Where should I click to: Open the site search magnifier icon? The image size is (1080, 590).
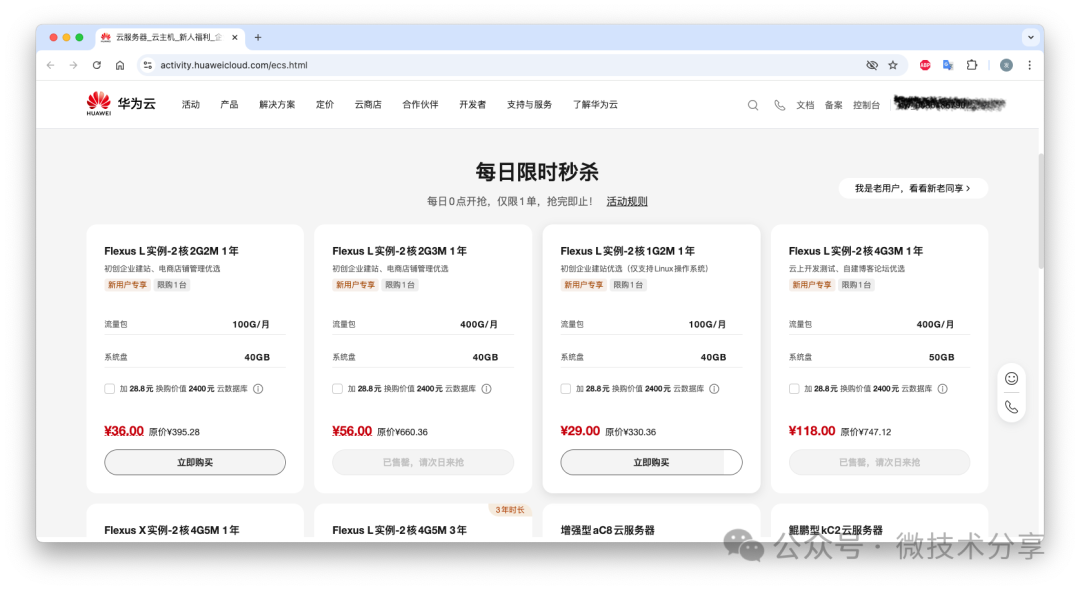coord(753,105)
